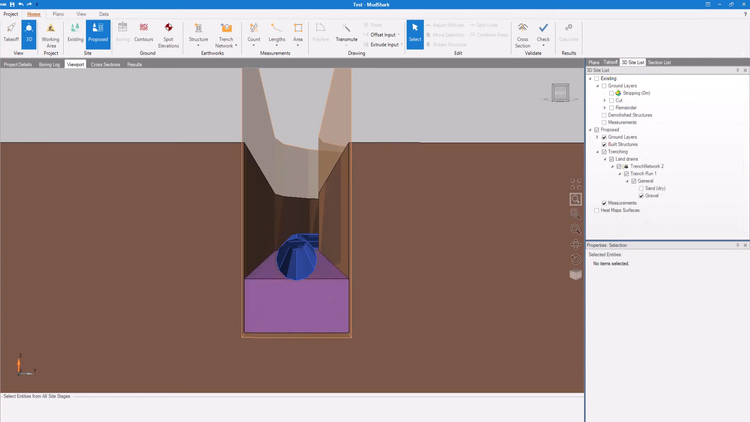Enable the Sand (dry) checkbox
The image size is (750, 422).
pos(642,188)
